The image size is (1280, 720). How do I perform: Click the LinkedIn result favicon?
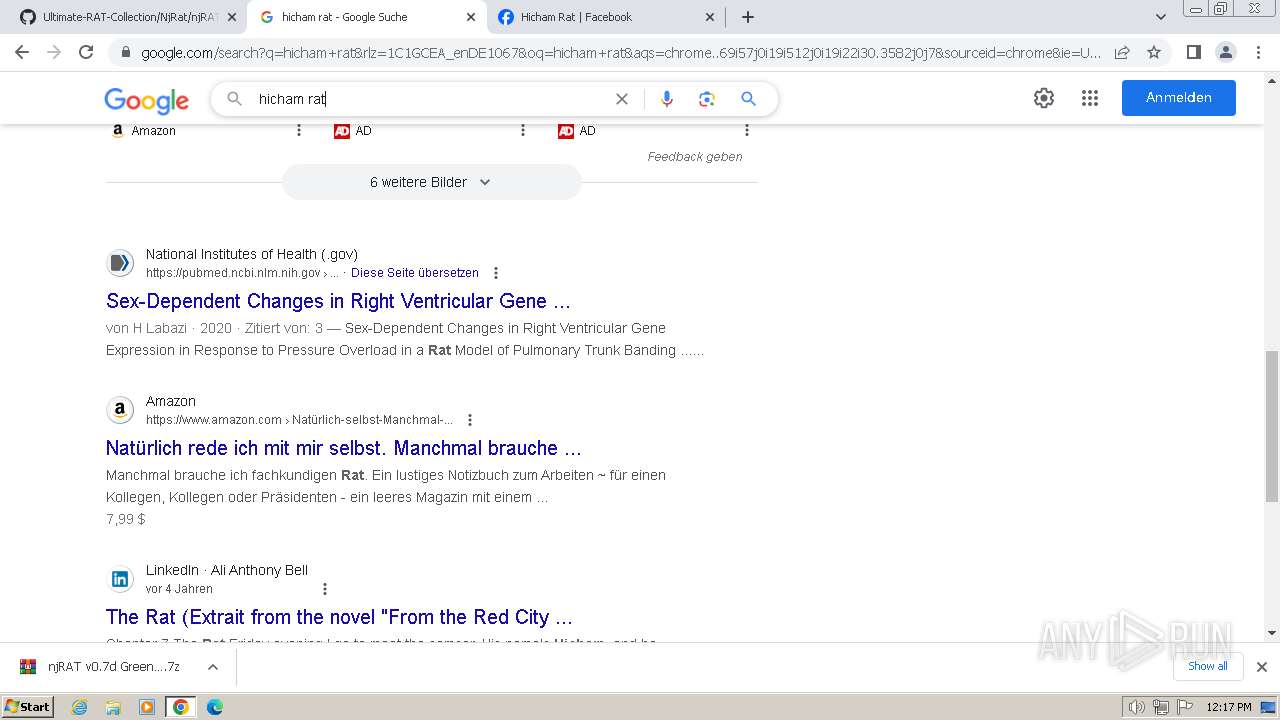coord(120,579)
